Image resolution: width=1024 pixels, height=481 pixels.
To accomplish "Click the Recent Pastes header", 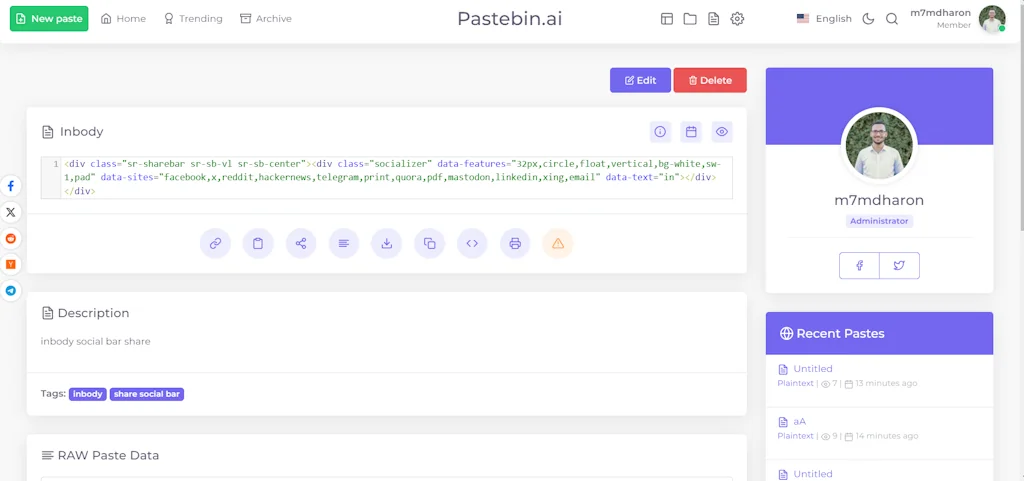I will point(879,334).
